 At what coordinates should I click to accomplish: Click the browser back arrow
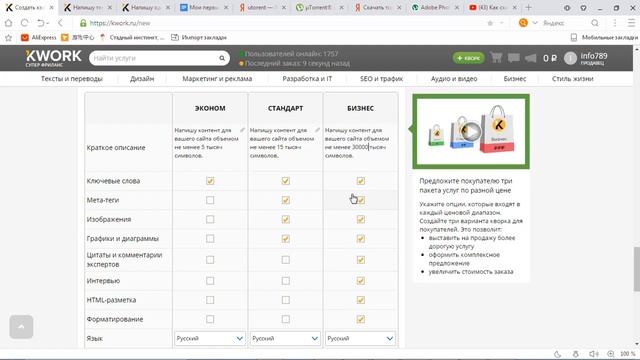click(60, 23)
